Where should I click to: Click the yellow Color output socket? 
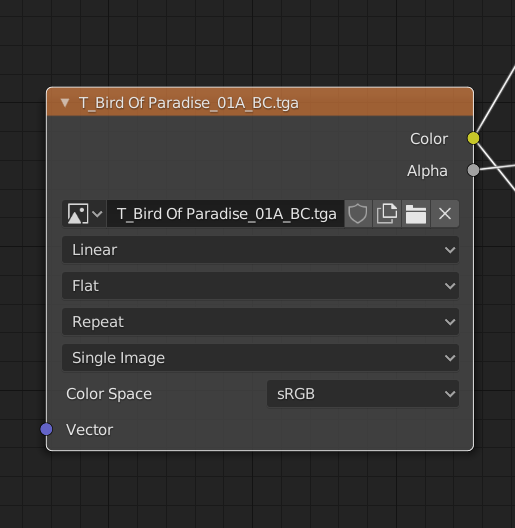click(473, 138)
